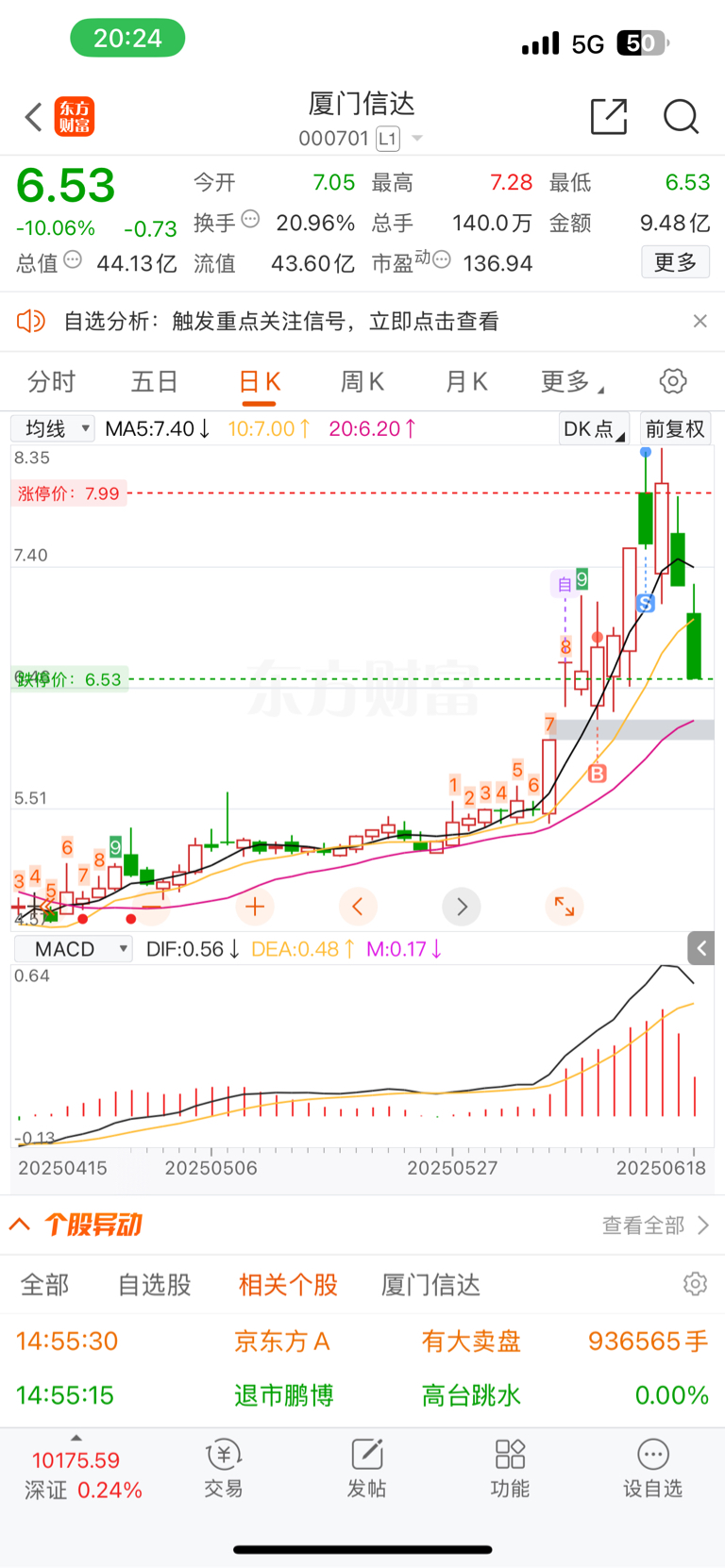Expand the 深证 index ticker

[77, 1438]
